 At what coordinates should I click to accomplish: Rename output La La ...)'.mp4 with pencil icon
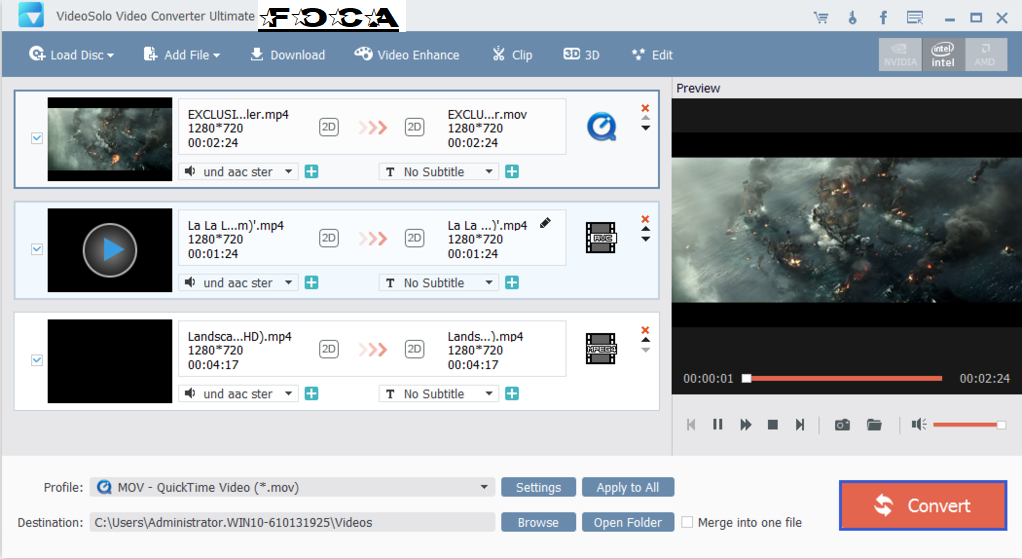coord(546,223)
